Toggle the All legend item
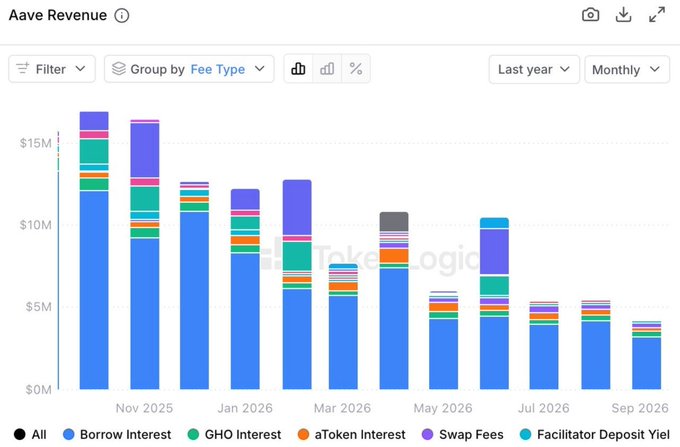Screen dimensions: 680x447 [30, 434]
